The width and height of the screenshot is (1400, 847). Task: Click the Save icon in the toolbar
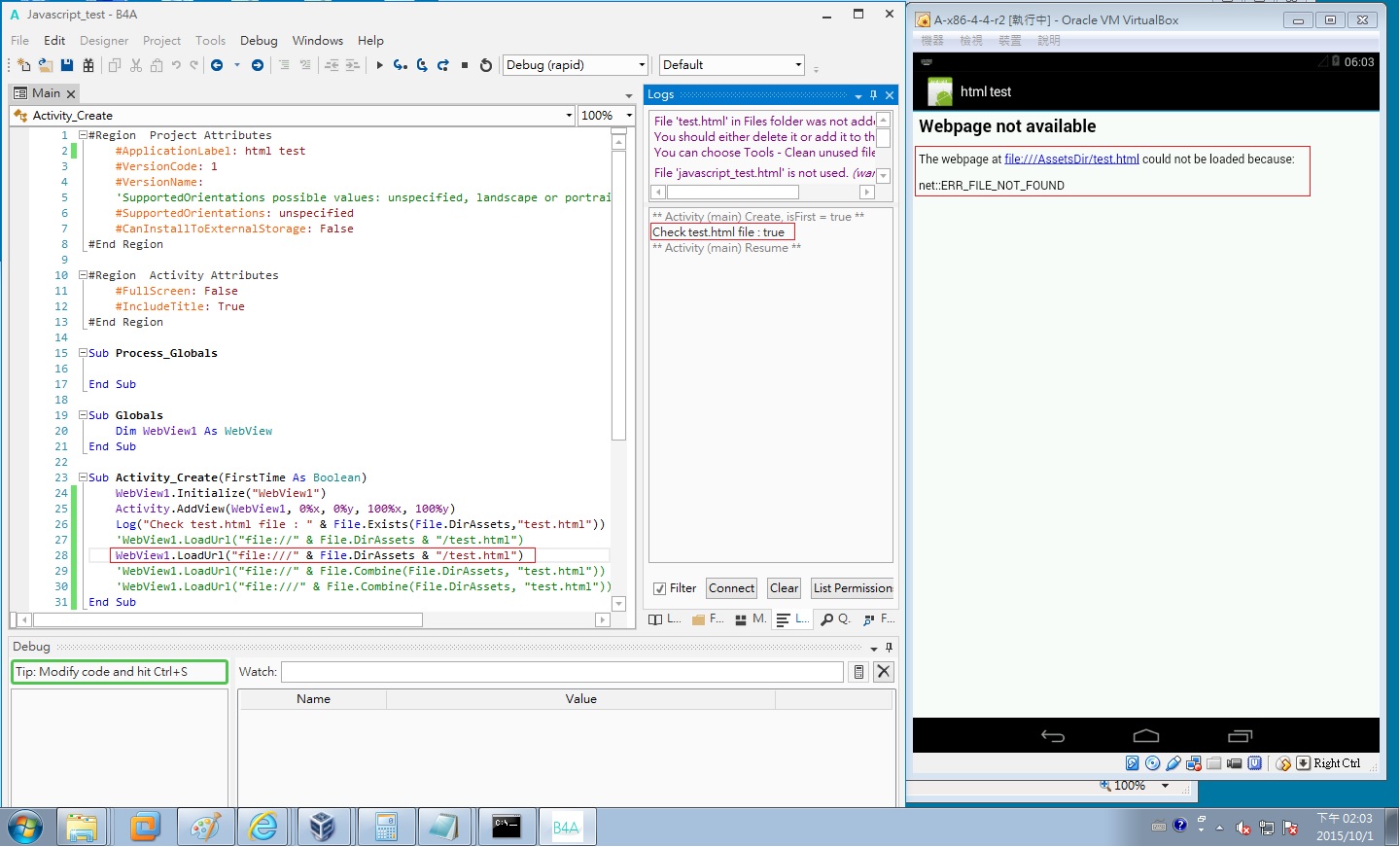tap(67, 65)
